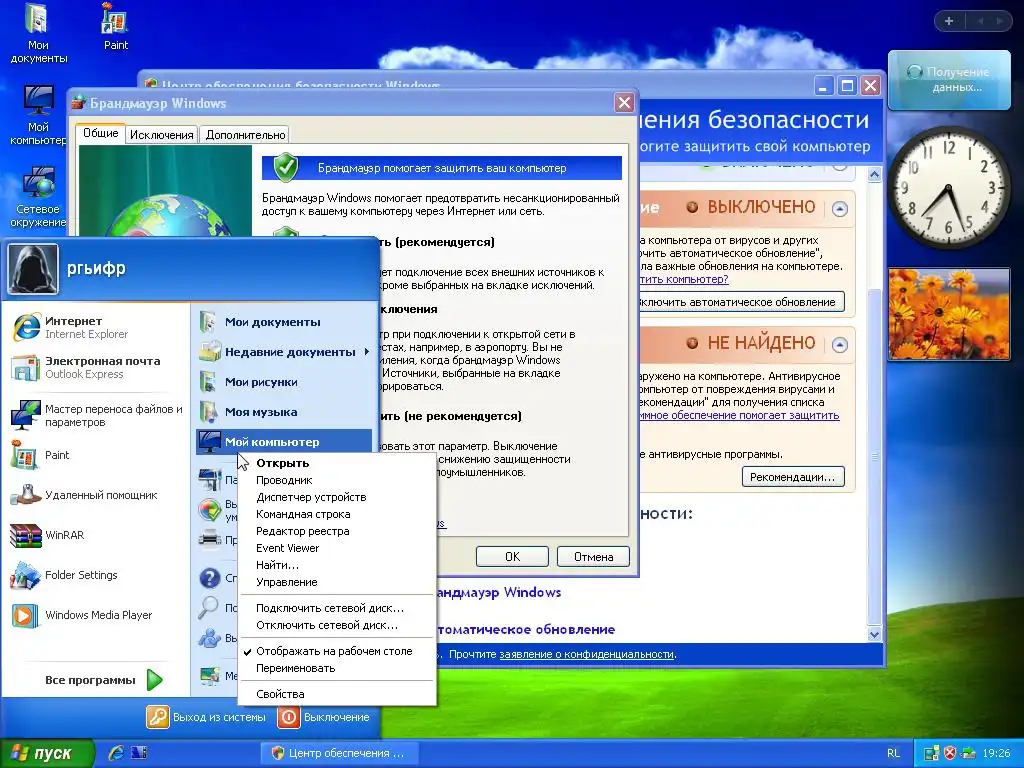Click show desktop quick launch icon

pyautogui.click(x=138, y=753)
